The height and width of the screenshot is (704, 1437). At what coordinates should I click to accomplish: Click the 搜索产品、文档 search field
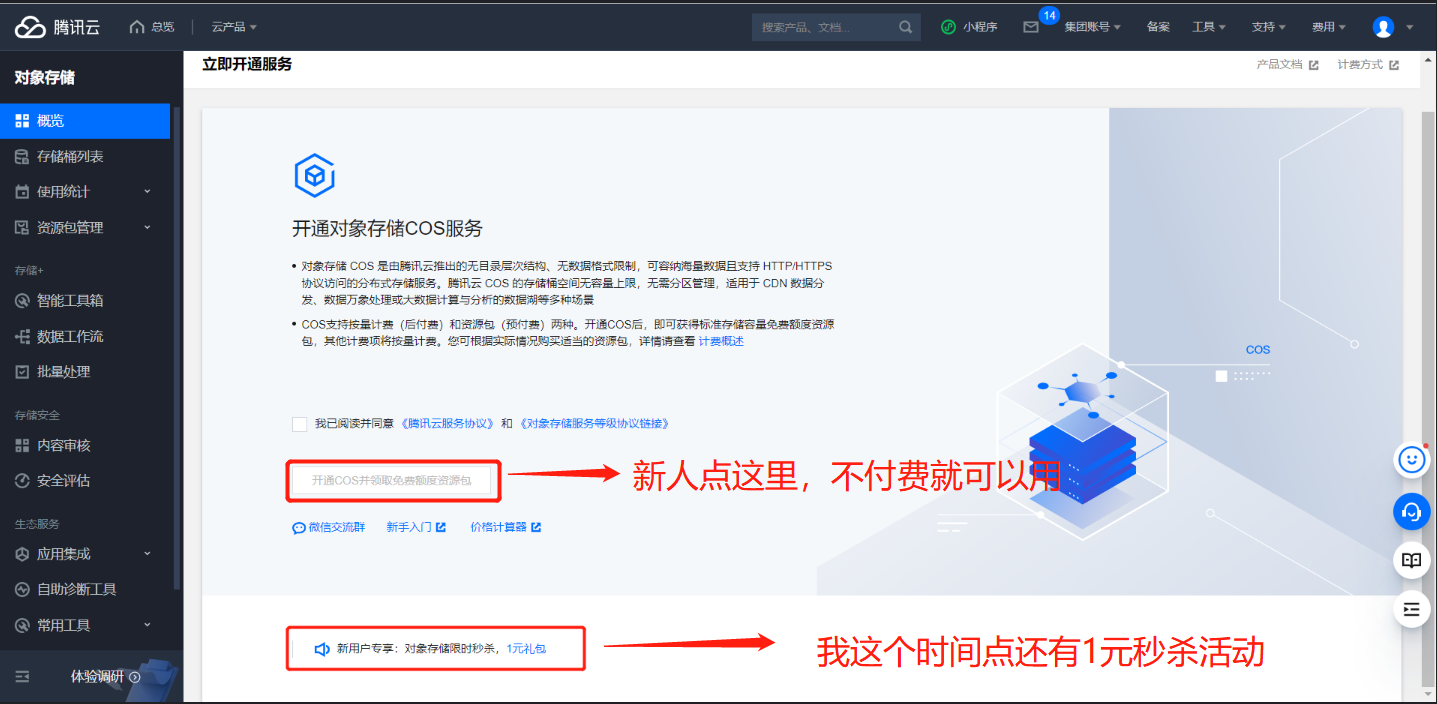tap(824, 27)
